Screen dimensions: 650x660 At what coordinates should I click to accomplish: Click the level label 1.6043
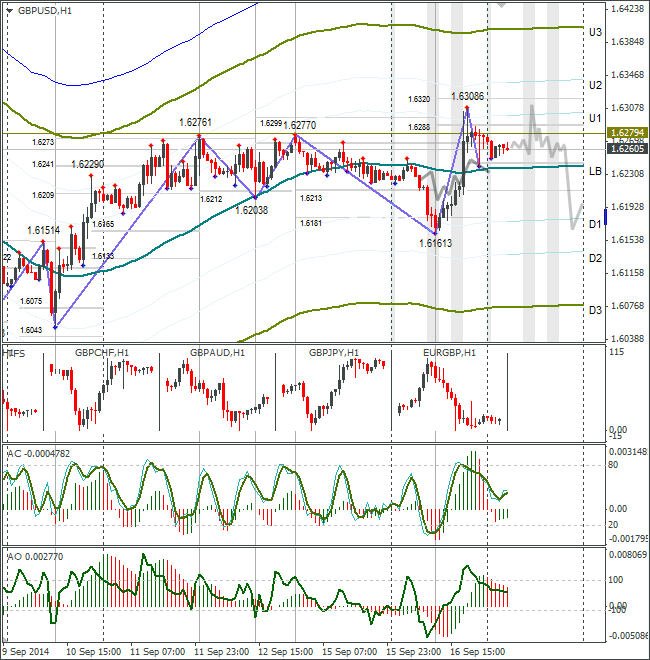click(x=31, y=330)
